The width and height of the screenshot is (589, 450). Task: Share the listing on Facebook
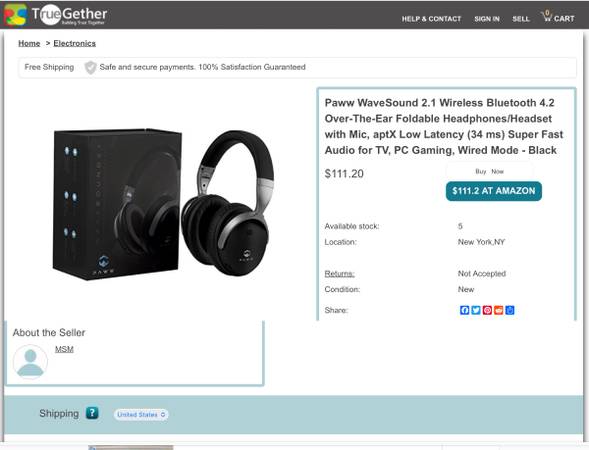click(464, 310)
